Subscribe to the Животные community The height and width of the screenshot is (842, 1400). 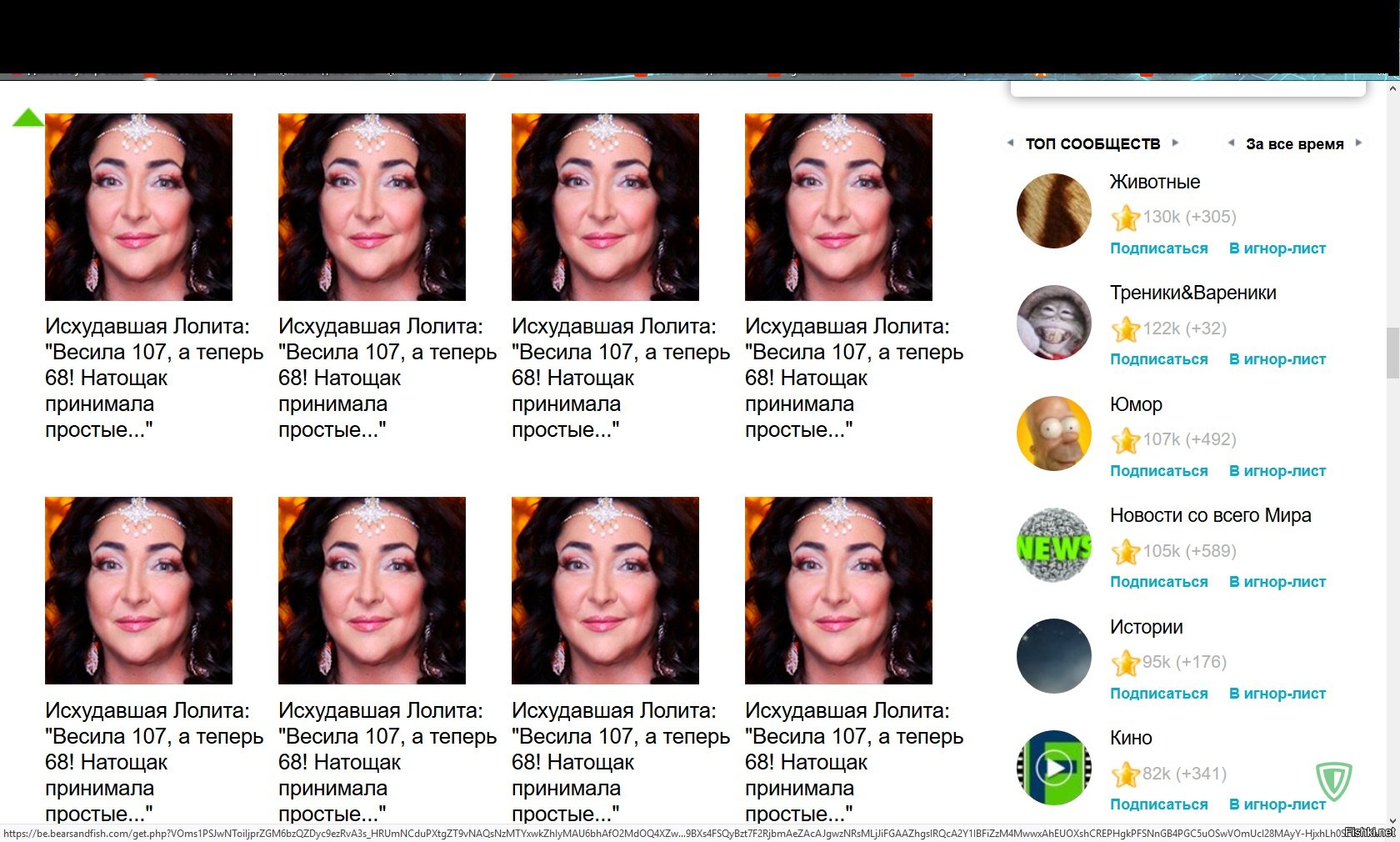pyautogui.click(x=1158, y=248)
